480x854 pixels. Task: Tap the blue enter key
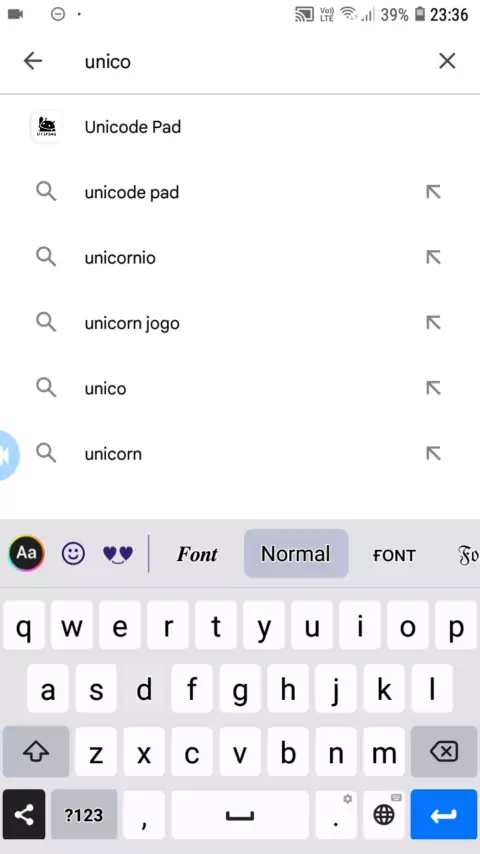[x=443, y=815]
